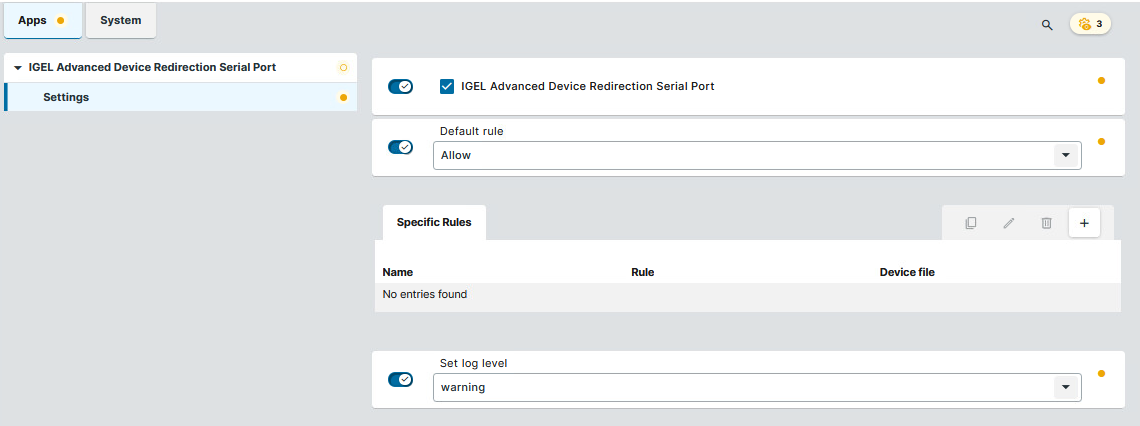Click orange dot beside Default rule row
The width and height of the screenshot is (1140, 426).
coord(1101,142)
